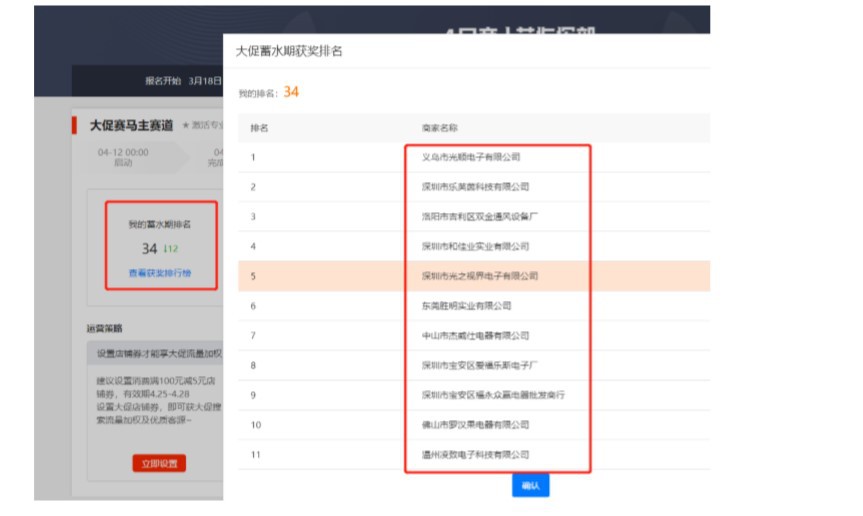Click the 04-12 00:00 启动 timeline step
This screenshot has height=516, width=863.
123,157
